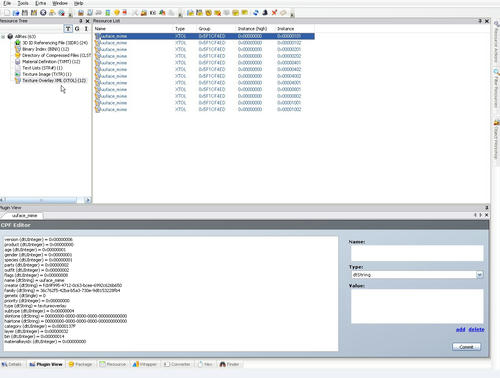Toggle the T (type) tree view button
This screenshot has height=378, width=500.
click(x=68, y=29)
